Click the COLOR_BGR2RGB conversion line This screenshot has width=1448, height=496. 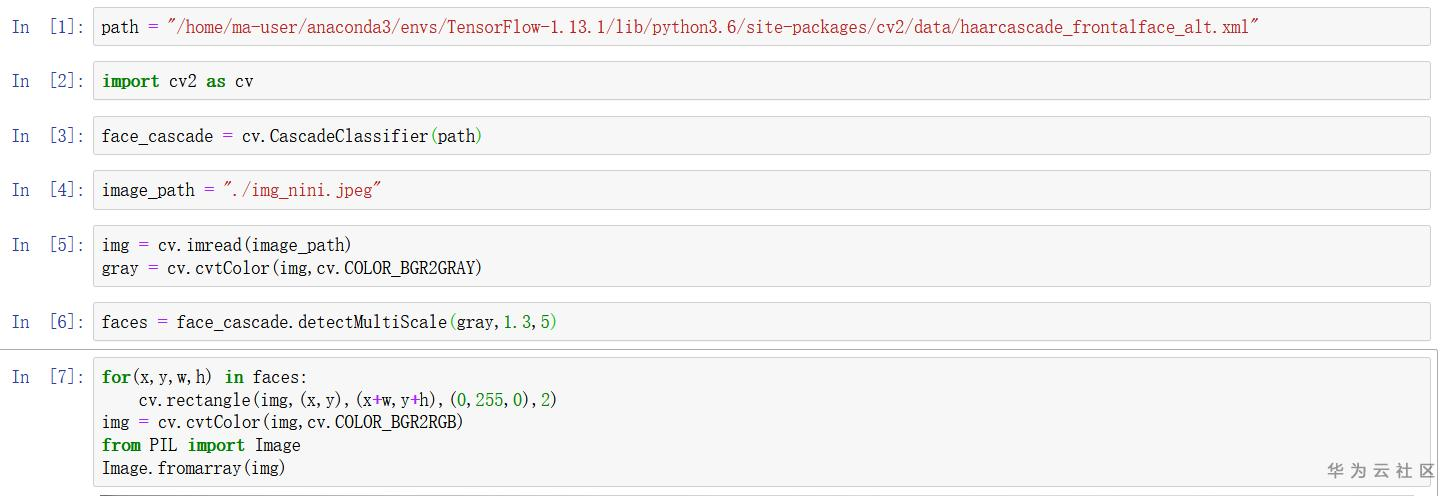(283, 422)
